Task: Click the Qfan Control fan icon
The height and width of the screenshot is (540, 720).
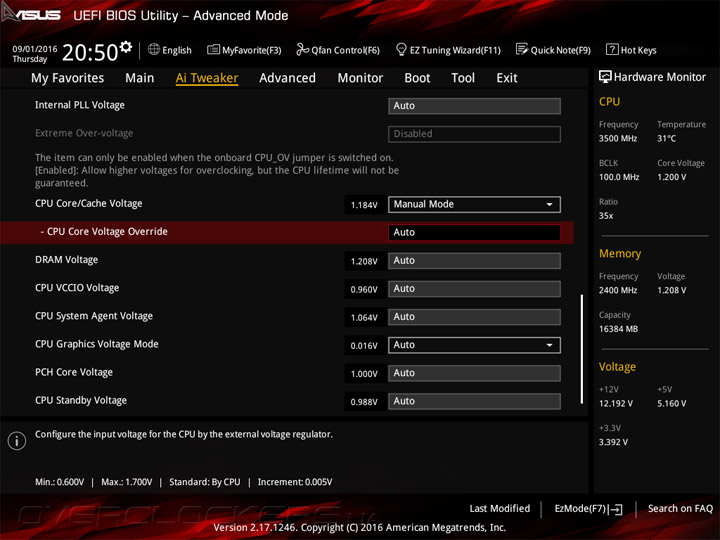Action: [302, 49]
